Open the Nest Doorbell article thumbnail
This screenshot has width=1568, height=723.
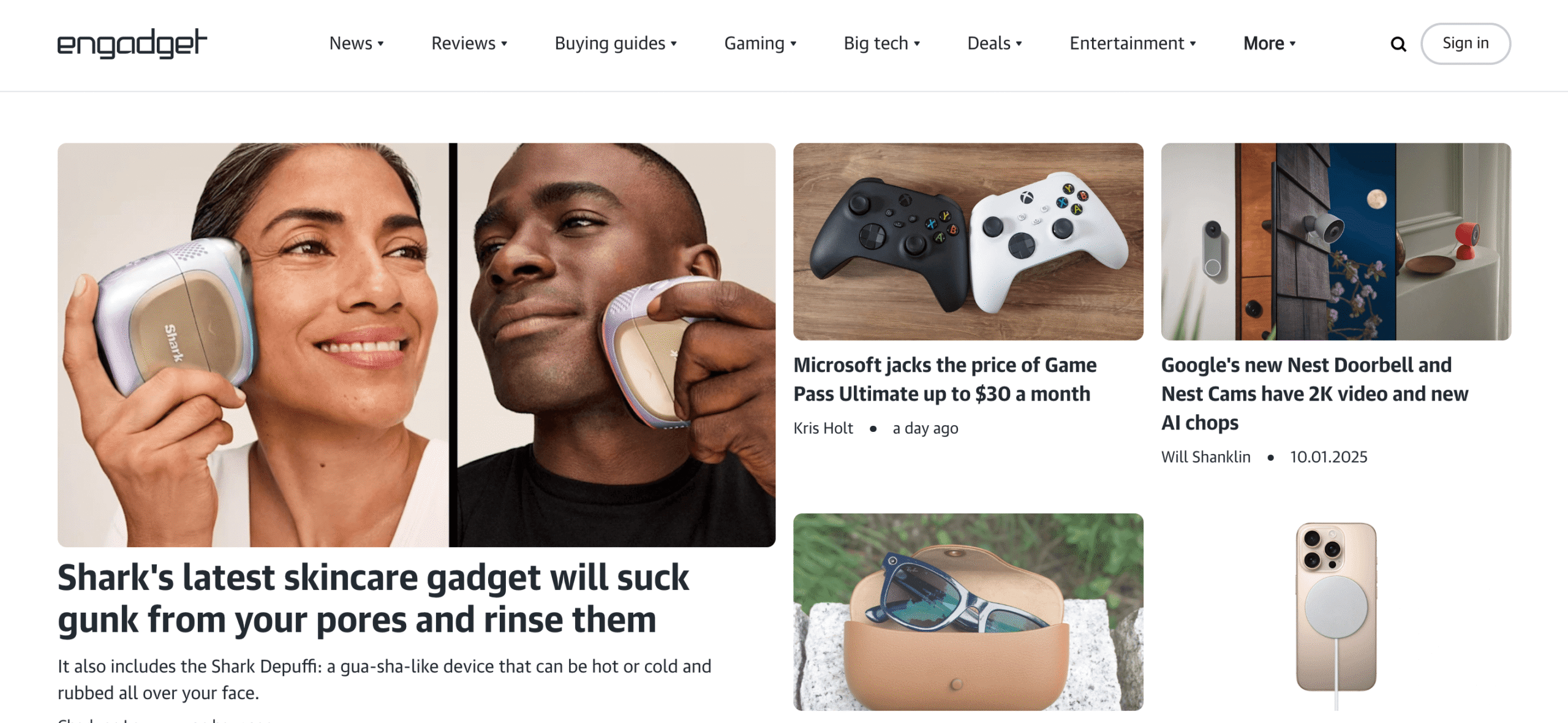(x=1336, y=241)
